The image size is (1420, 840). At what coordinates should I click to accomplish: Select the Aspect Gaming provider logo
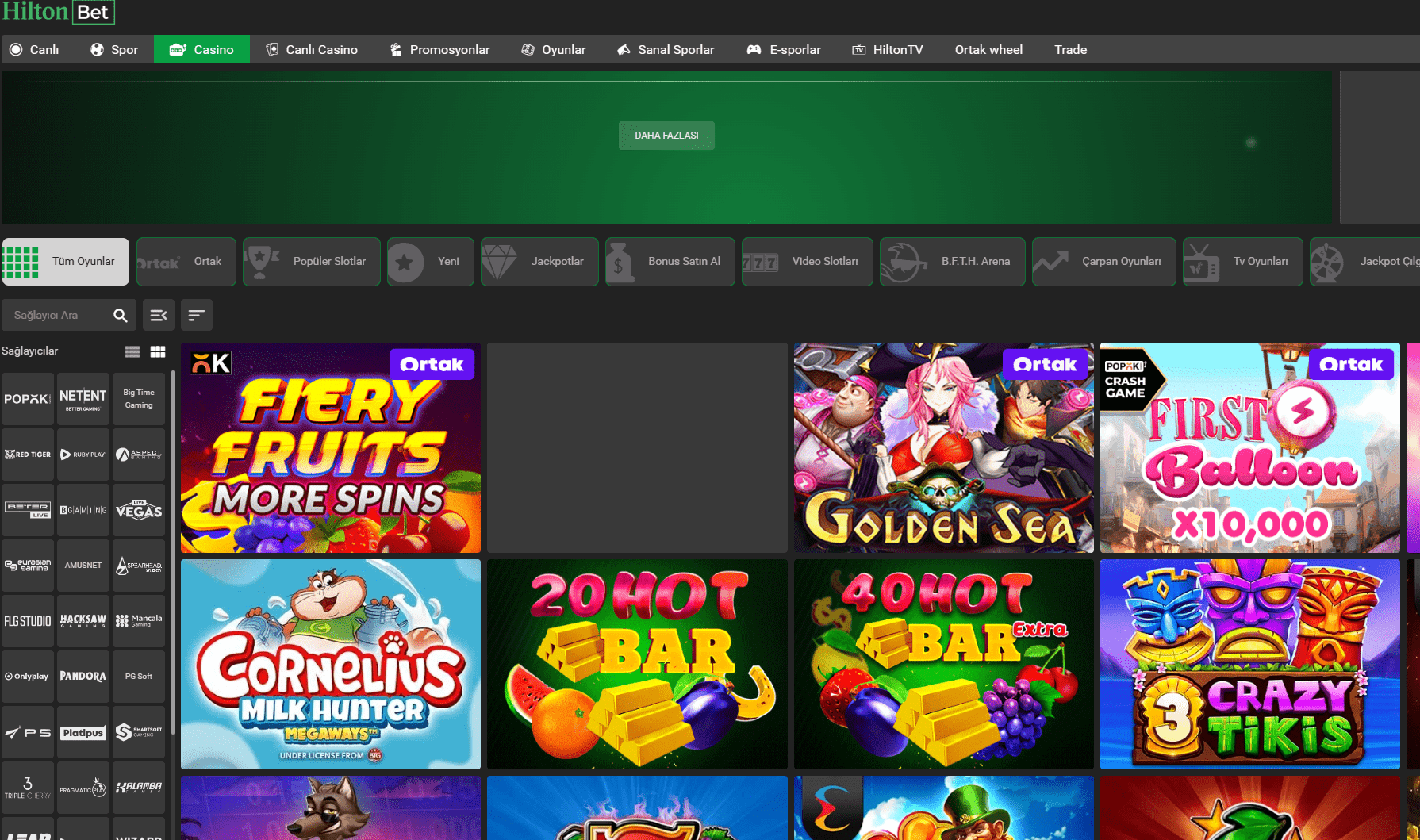point(139,455)
